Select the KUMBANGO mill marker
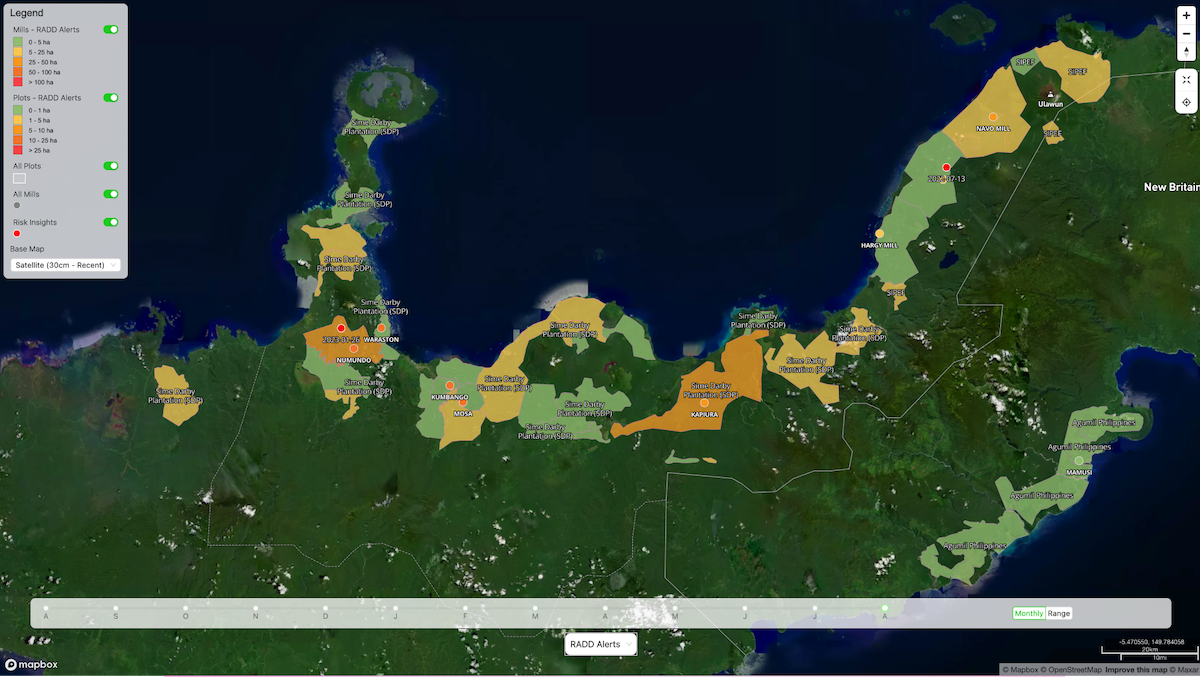The width and height of the screenshot is (1200, 677). click(450, 385)
